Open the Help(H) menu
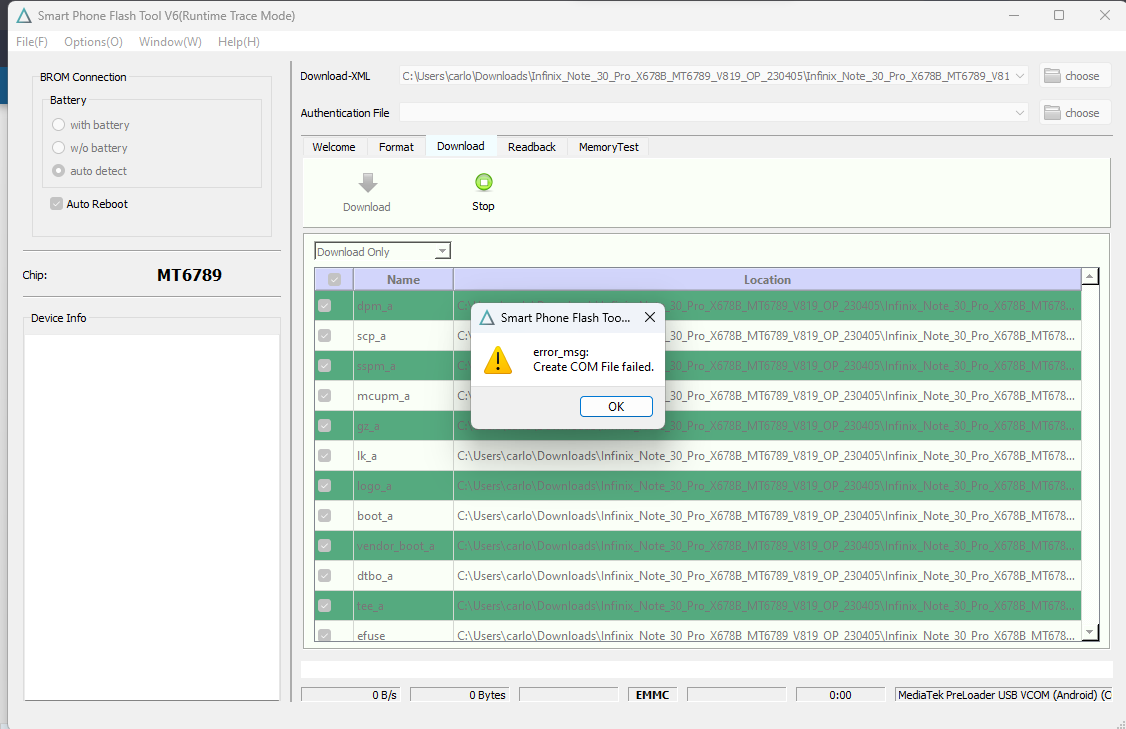 pos(238,42)
